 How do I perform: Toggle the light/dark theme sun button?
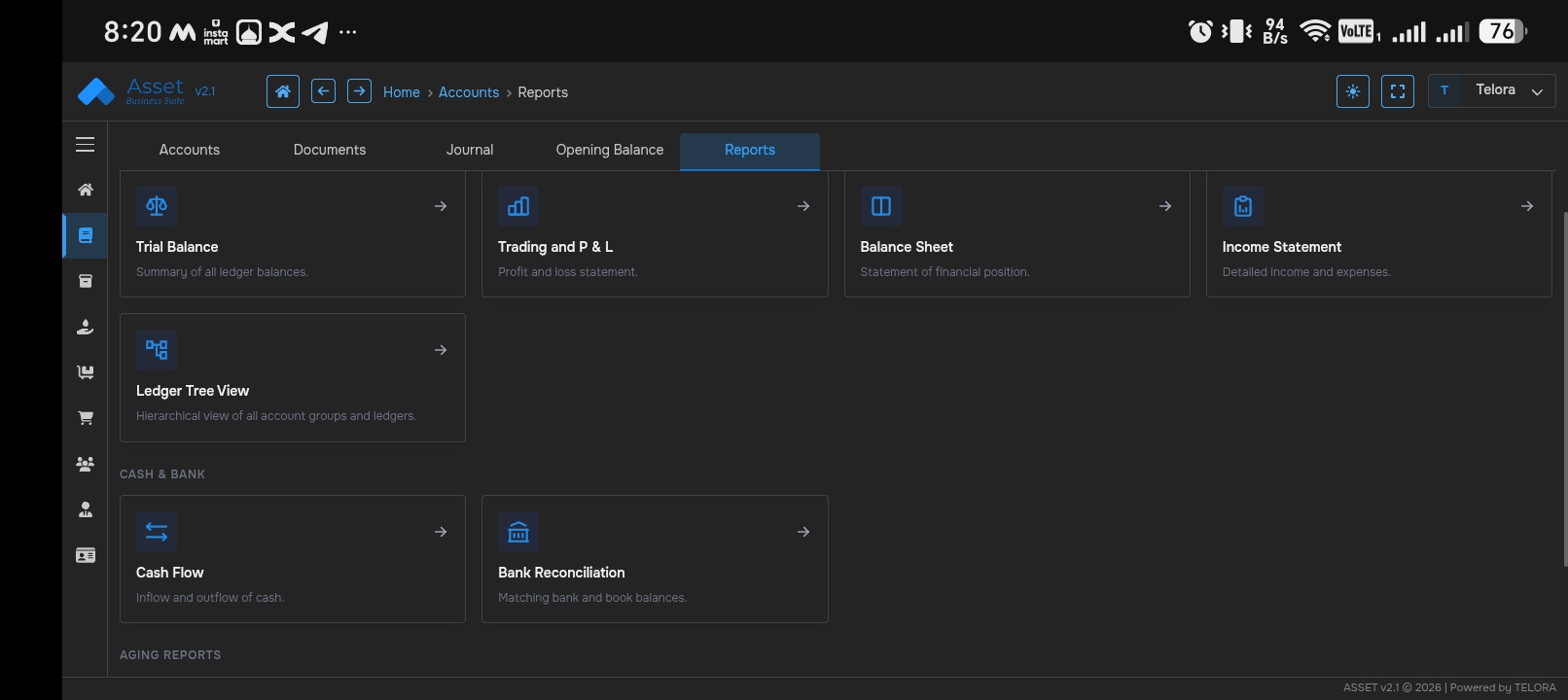[x=1353, y=91]
